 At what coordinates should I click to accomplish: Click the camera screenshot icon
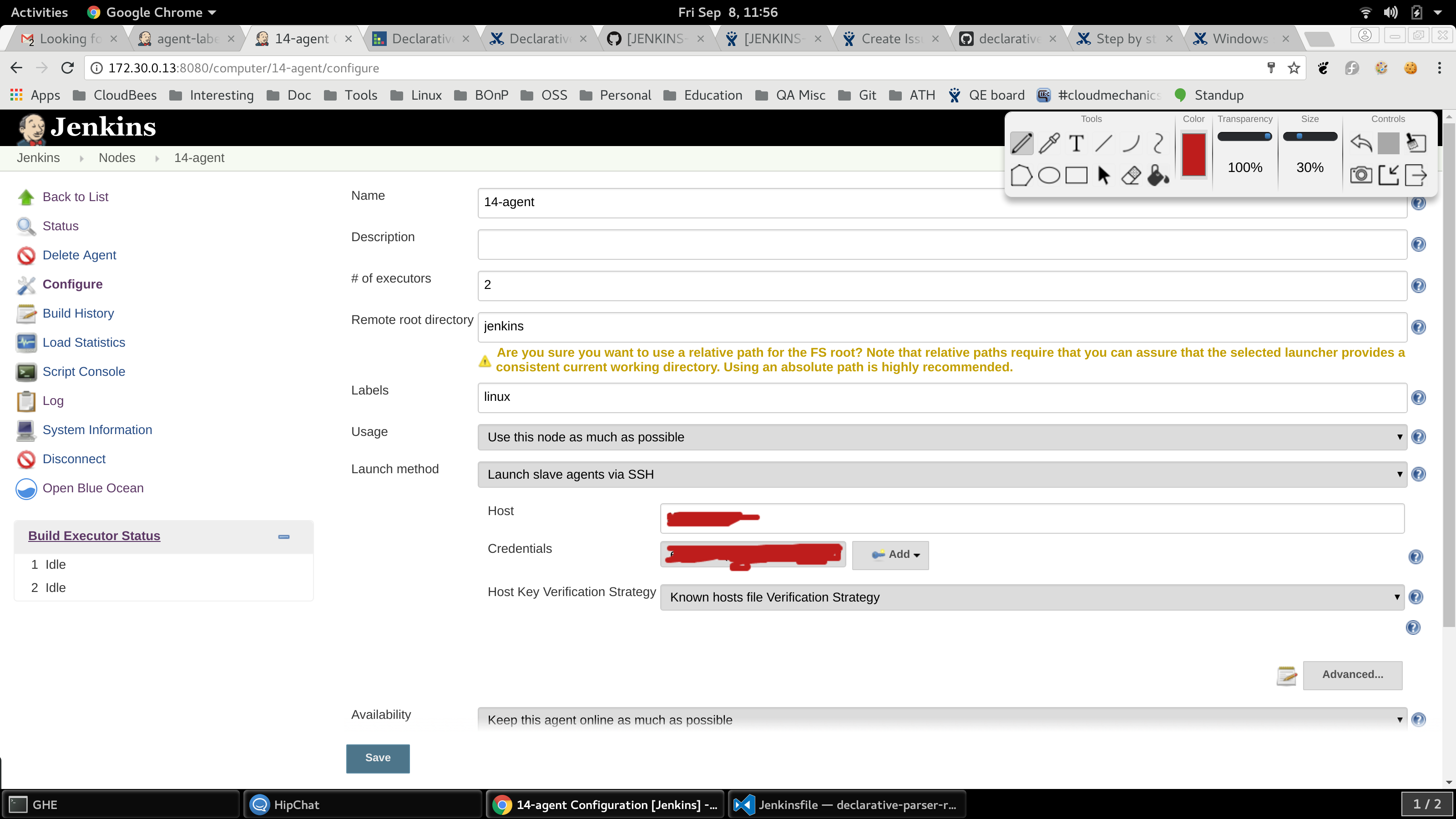coord(1360,175)
